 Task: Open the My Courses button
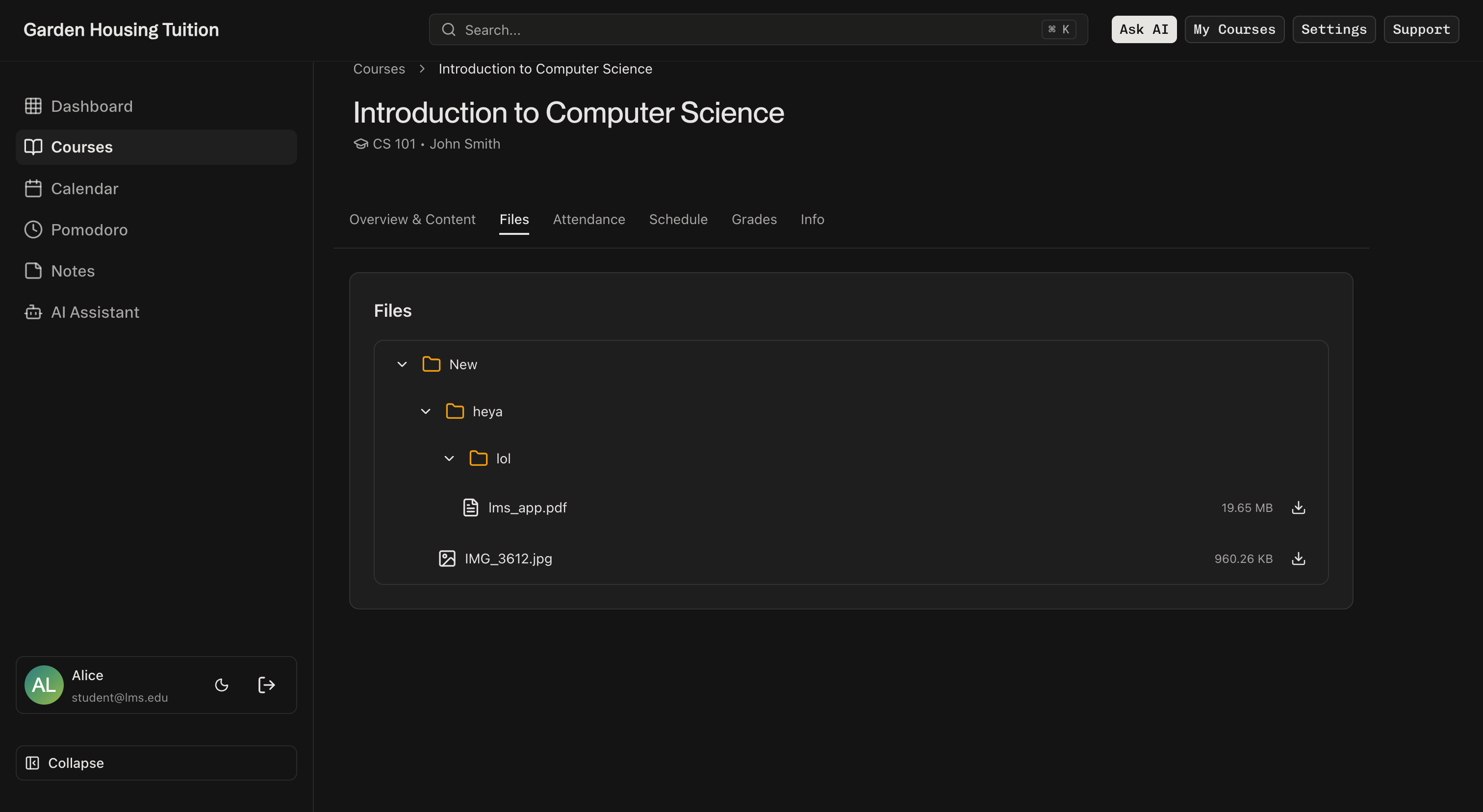tap(1234, 29)
